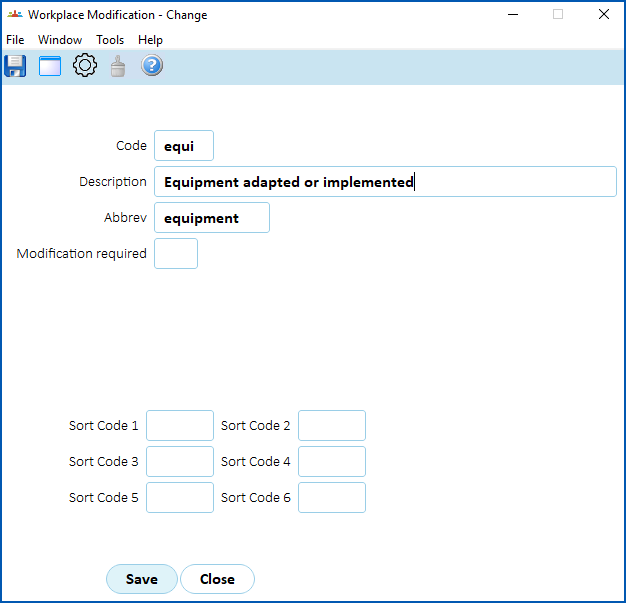
Task: Click the window title Workplace Modification - Change
Action: tap(118, 15)
